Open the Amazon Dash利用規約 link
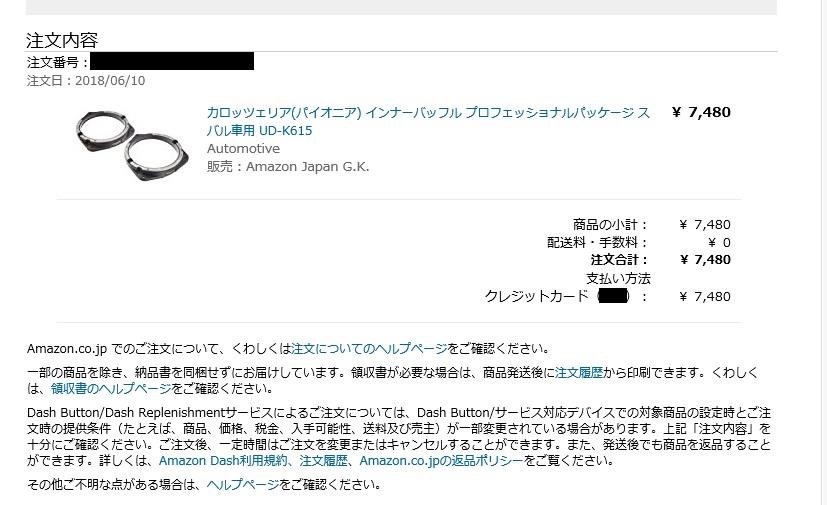Viewport: 827px width, 505px height. [223, 461]
